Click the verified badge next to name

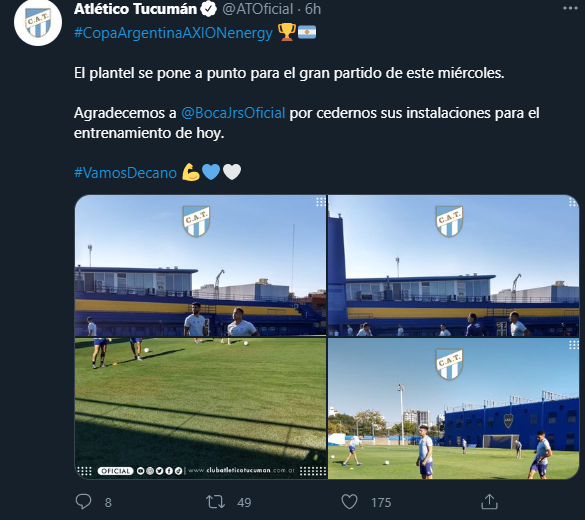click(x=209, y=9)
